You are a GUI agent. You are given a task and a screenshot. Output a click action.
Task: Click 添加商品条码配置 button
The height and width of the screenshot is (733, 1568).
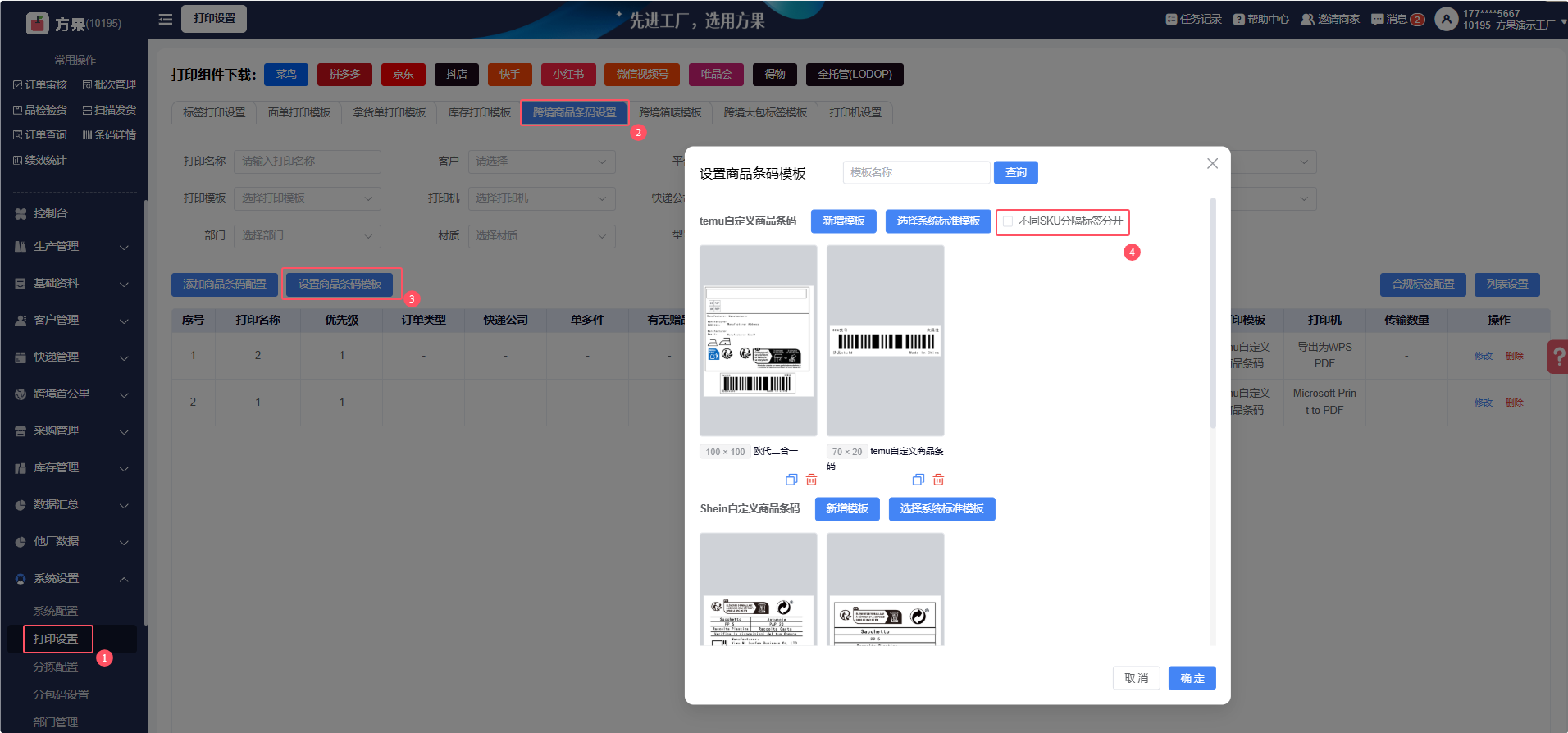tap(225, 285)
